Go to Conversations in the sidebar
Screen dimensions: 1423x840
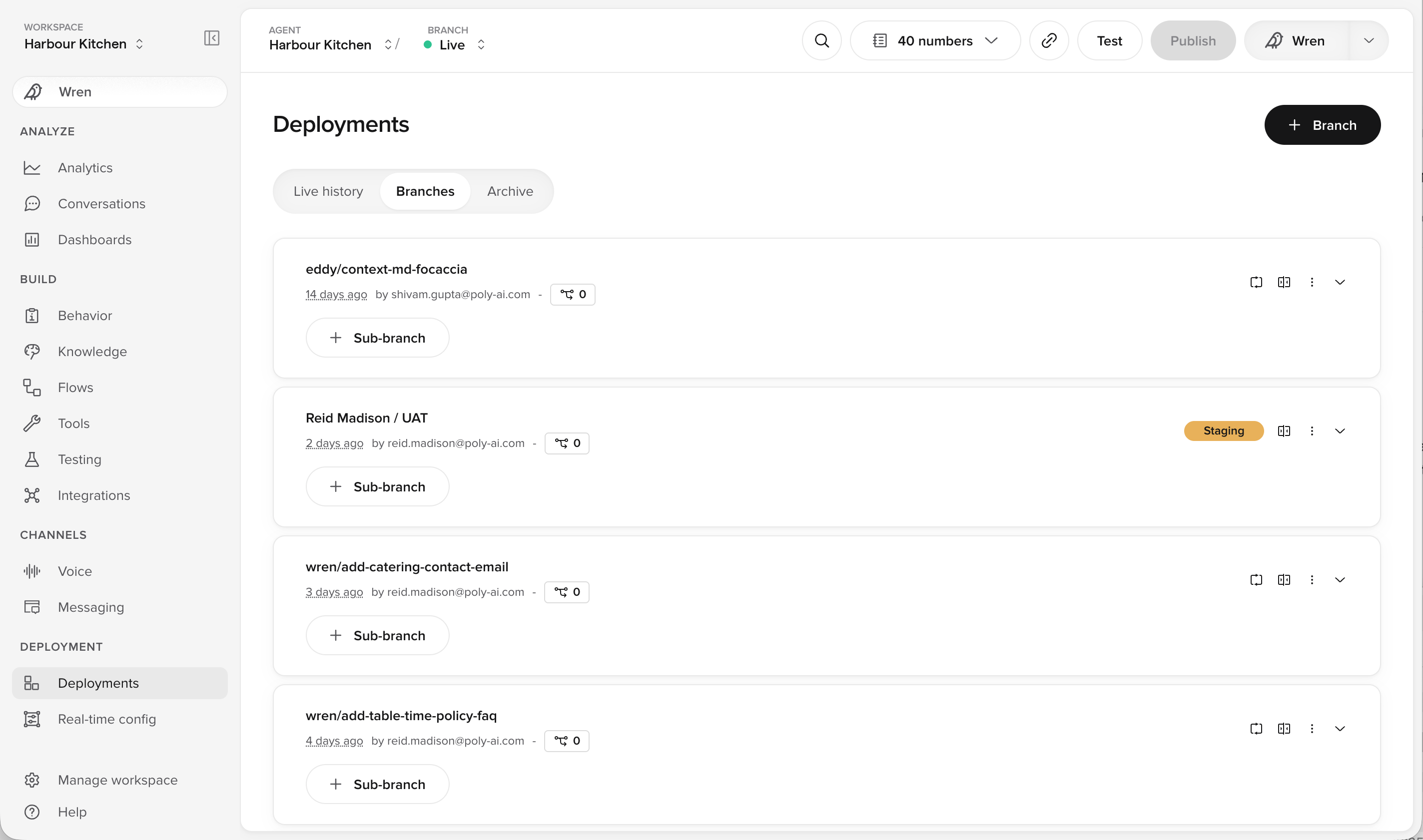pyautogui.click(x=119, y=204)
